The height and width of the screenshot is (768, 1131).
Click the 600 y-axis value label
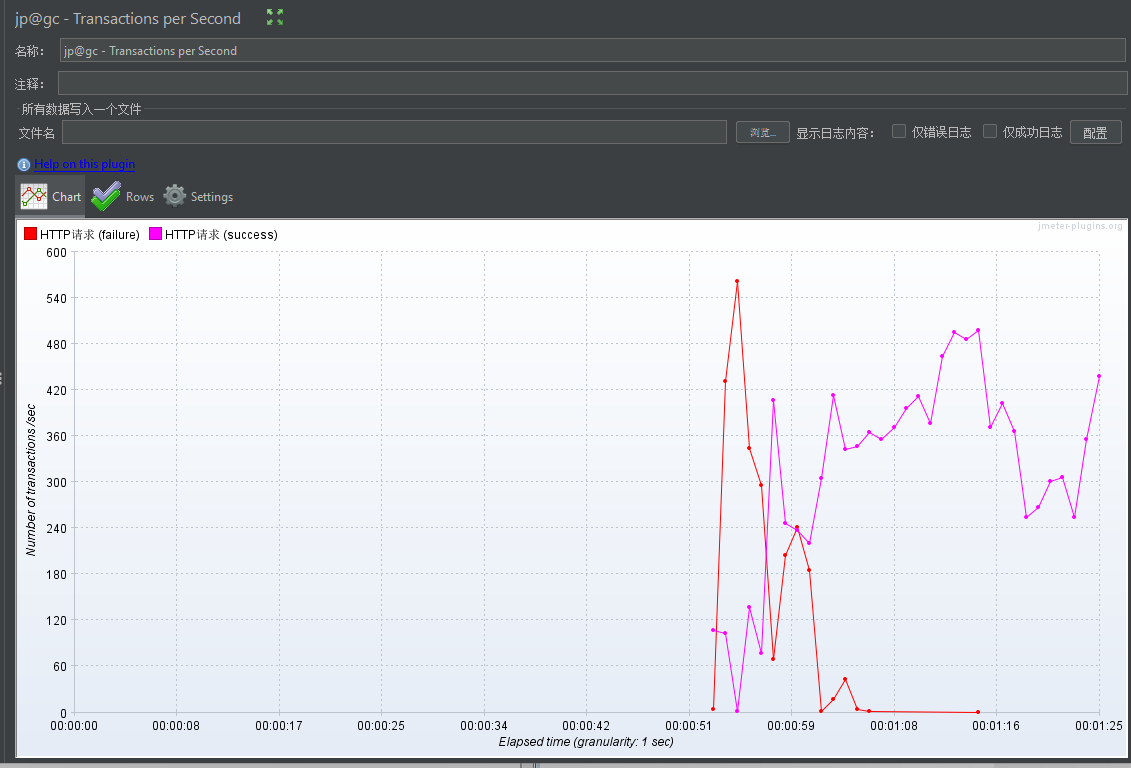56,252
